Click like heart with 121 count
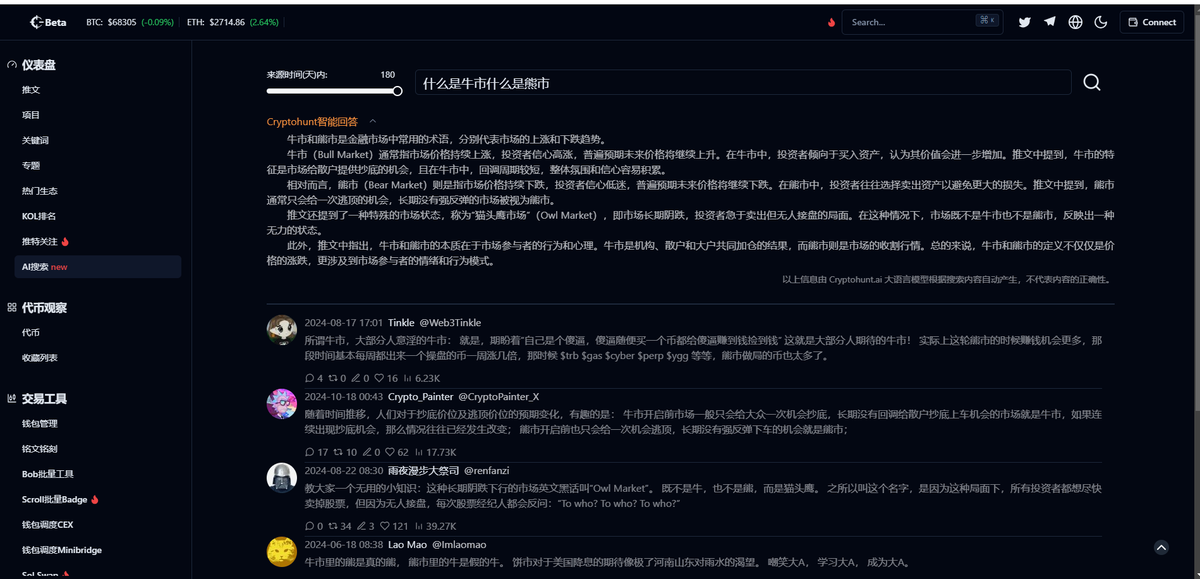 (x=386, y=526)
